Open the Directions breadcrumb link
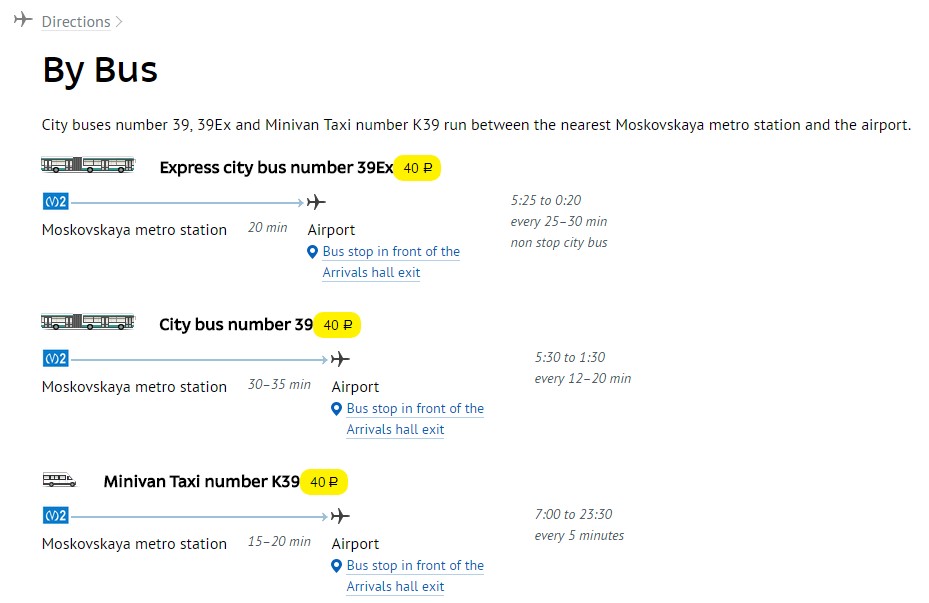Image resolution: width=929 pixels, height=603 pixels. click(x=76, y=22)
